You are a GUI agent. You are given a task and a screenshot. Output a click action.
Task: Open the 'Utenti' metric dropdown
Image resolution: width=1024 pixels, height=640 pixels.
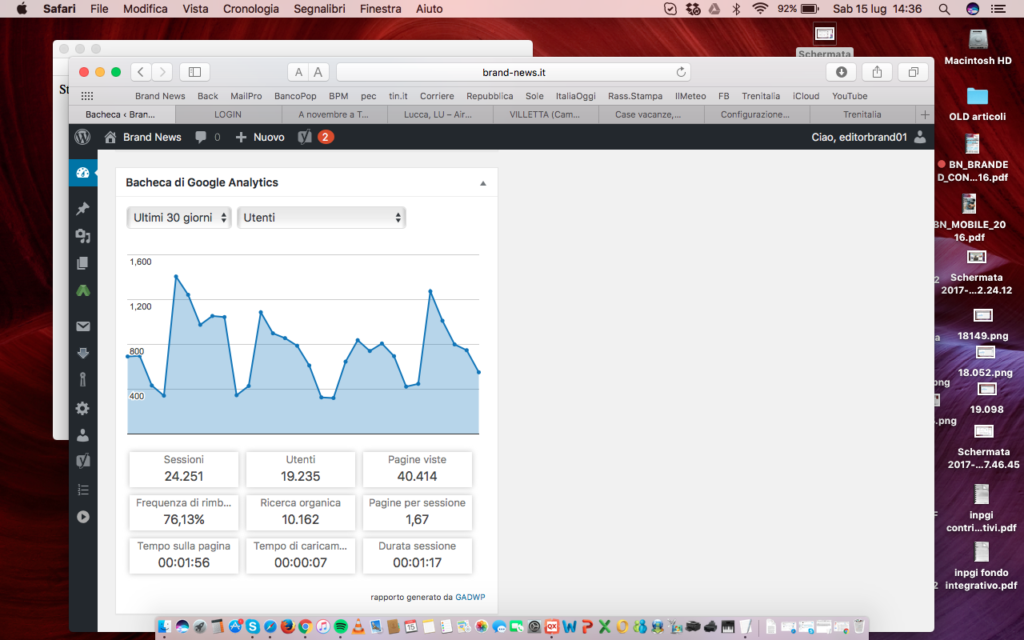coord(321,217)
